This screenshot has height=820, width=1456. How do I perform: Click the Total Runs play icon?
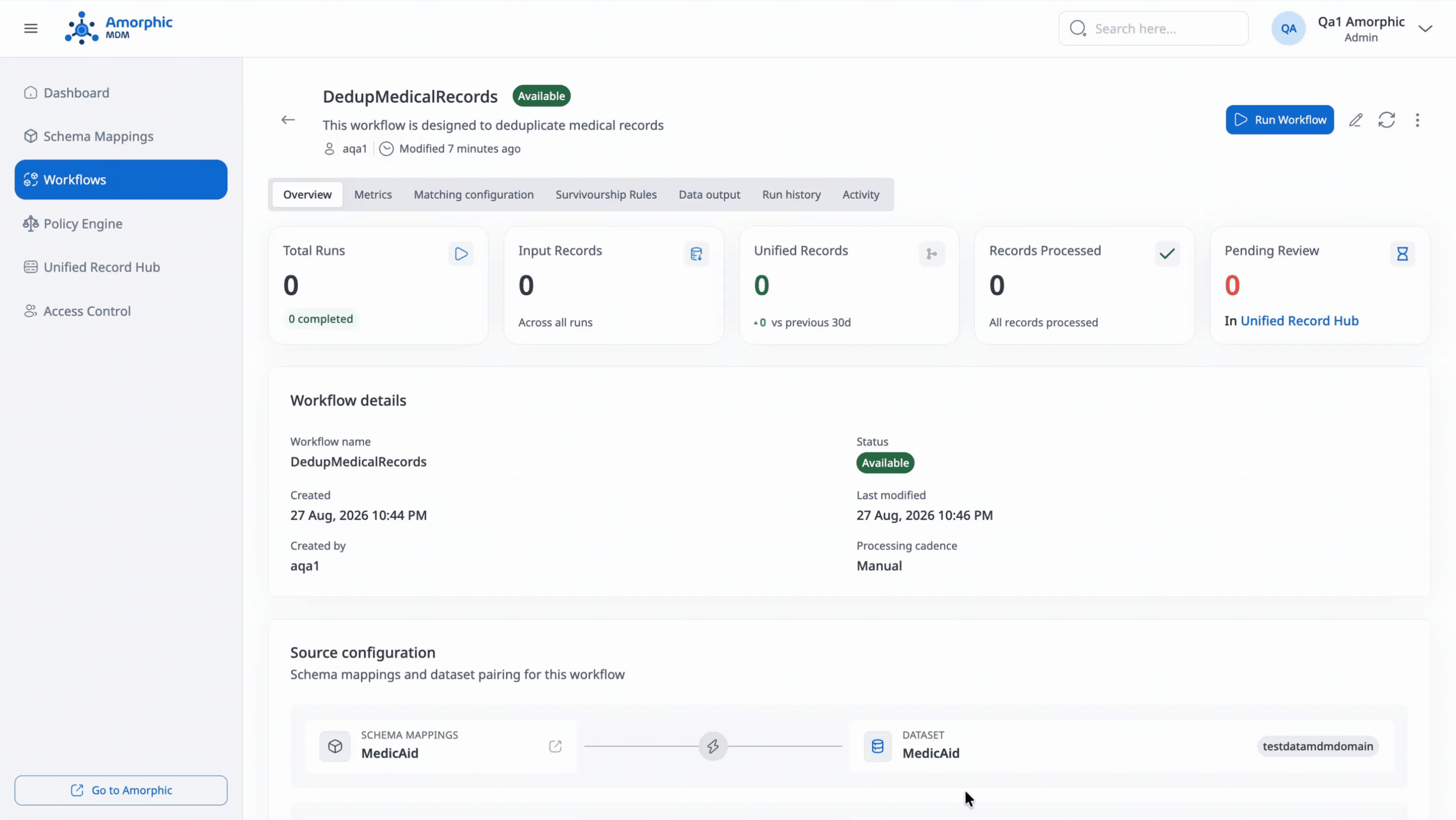click(461, 254)
